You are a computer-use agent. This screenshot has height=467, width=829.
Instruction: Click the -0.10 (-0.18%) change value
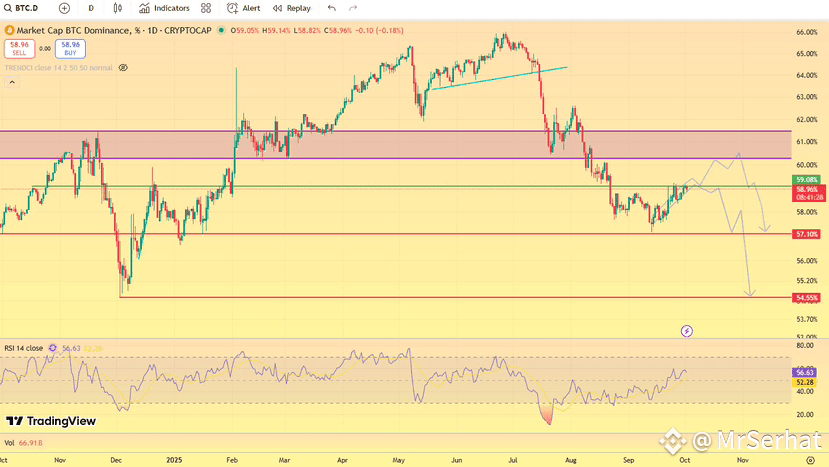379,31
